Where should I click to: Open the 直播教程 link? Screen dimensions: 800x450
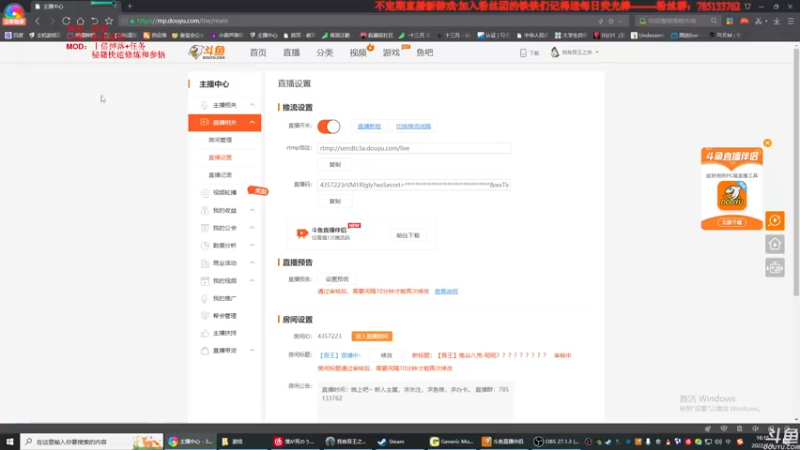pos(369,127)
